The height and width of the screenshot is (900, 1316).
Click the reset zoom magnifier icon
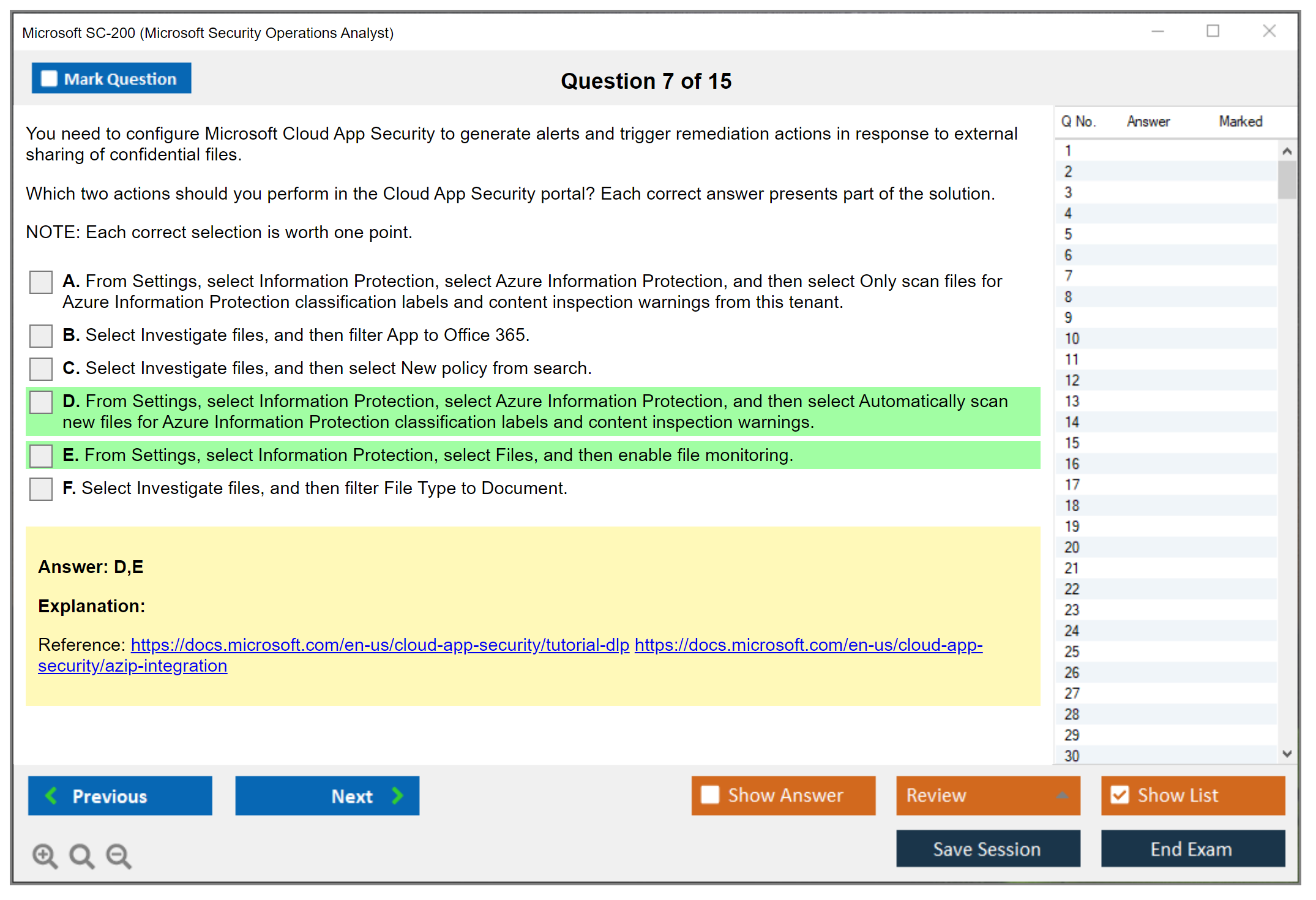coord(81,855)
